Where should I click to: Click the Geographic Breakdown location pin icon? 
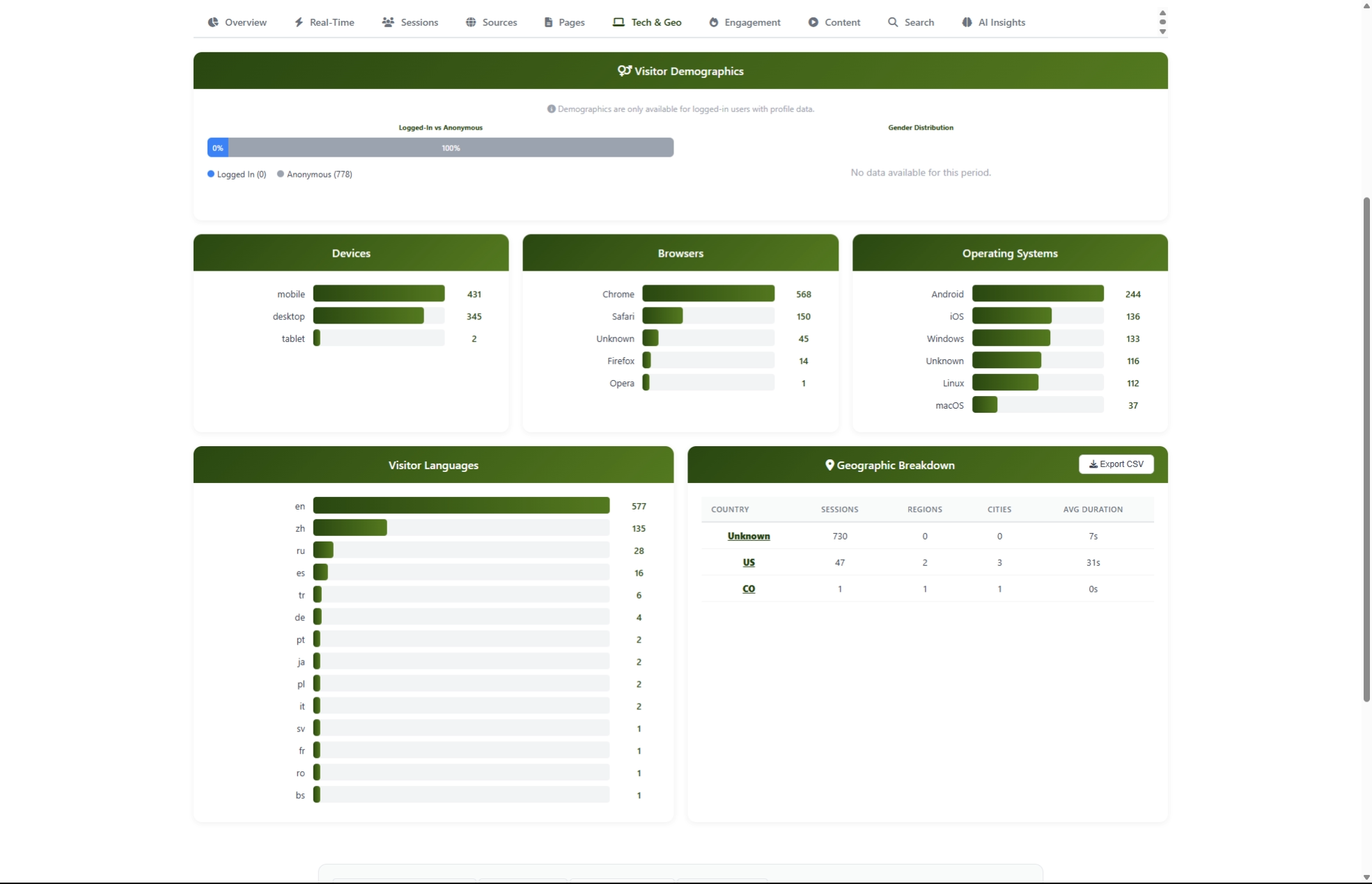coord(829,465)
